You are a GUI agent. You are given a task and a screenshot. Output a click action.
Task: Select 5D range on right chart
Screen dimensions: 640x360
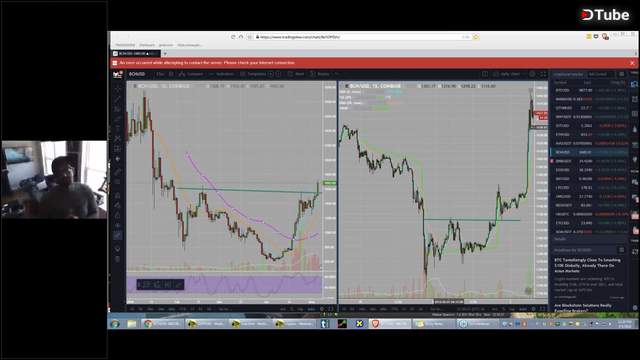(x=352, y=309)
